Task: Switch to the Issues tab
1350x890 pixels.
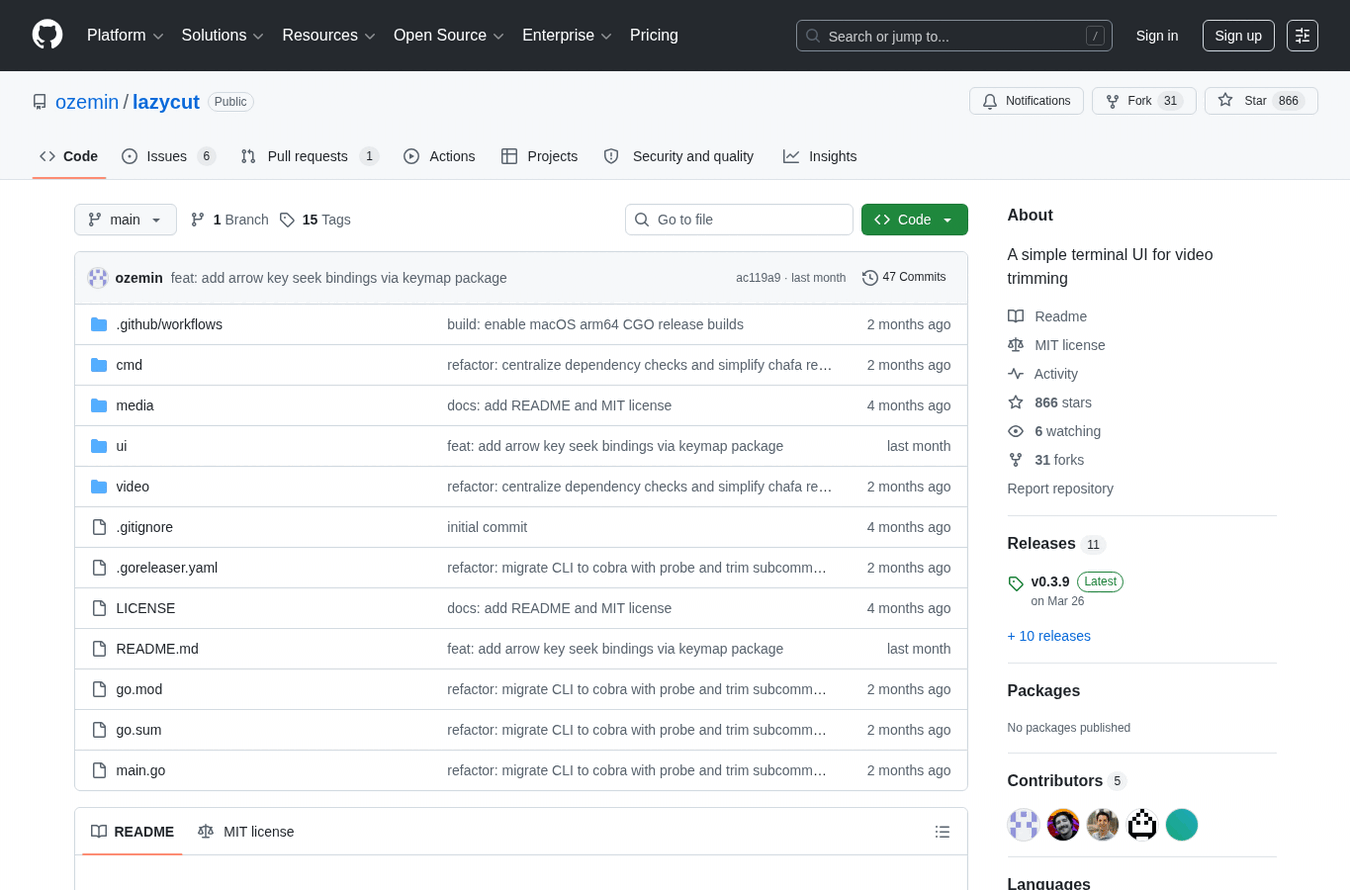Action: pos(169,156)
